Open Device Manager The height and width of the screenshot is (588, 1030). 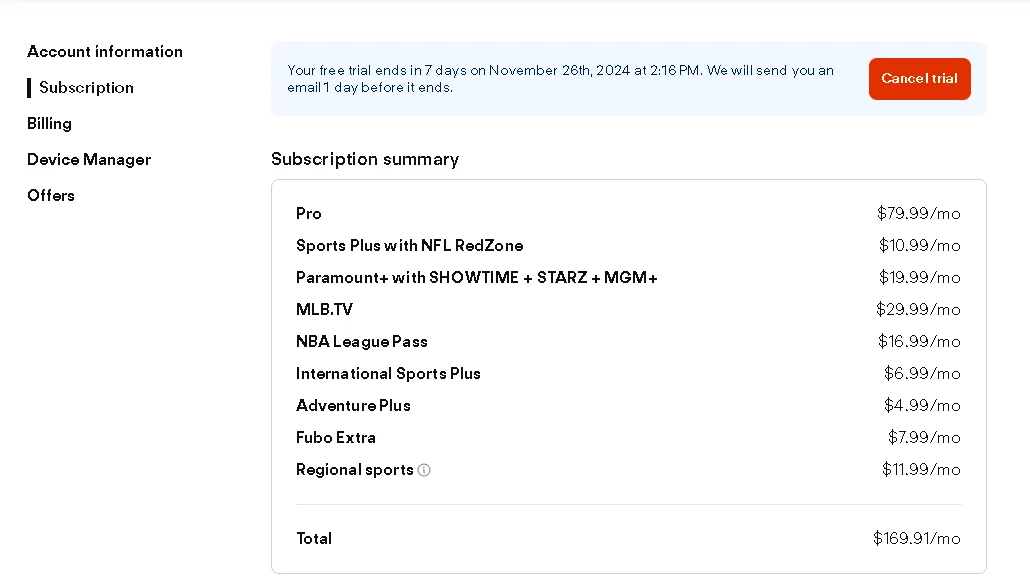click(x=89, y=160)
